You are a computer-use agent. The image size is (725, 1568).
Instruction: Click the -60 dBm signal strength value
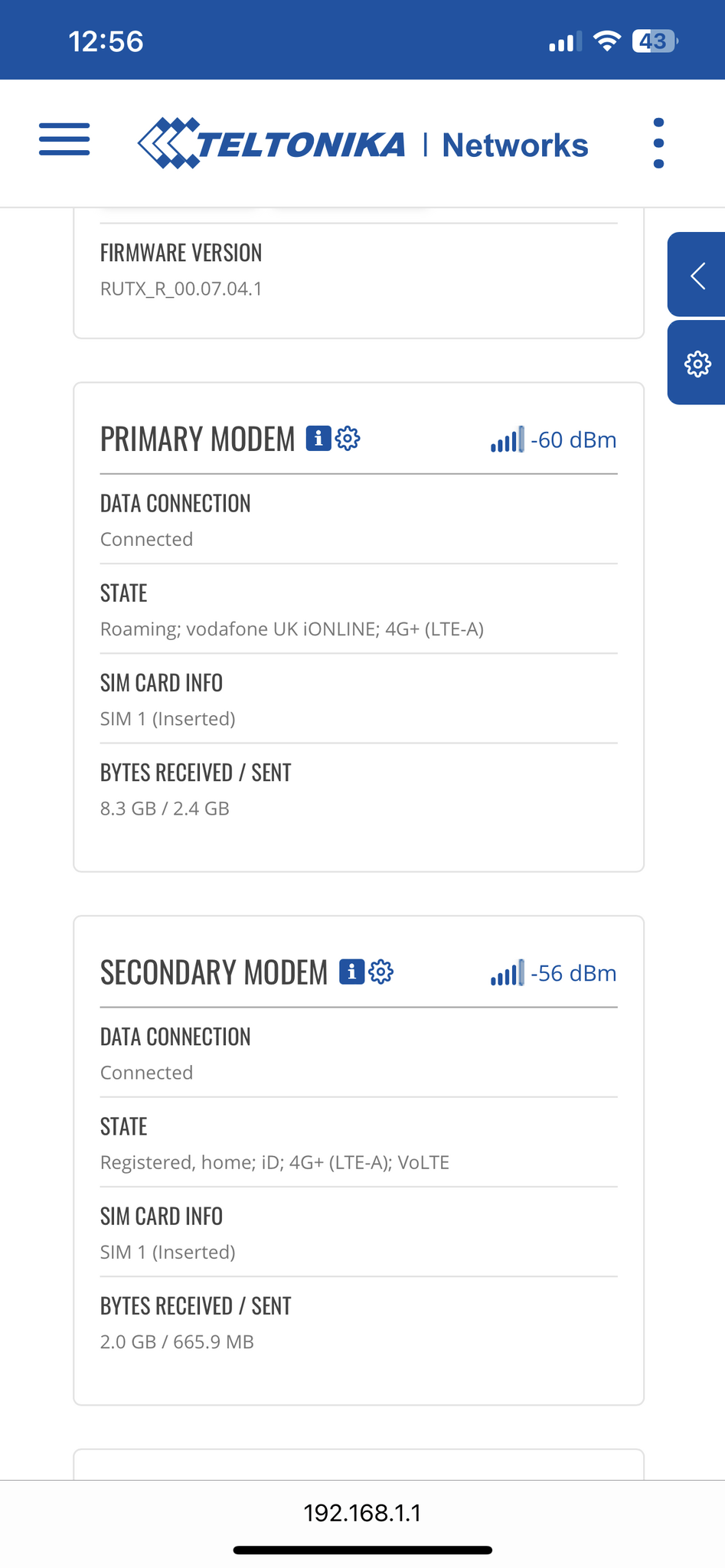(573, 440)
